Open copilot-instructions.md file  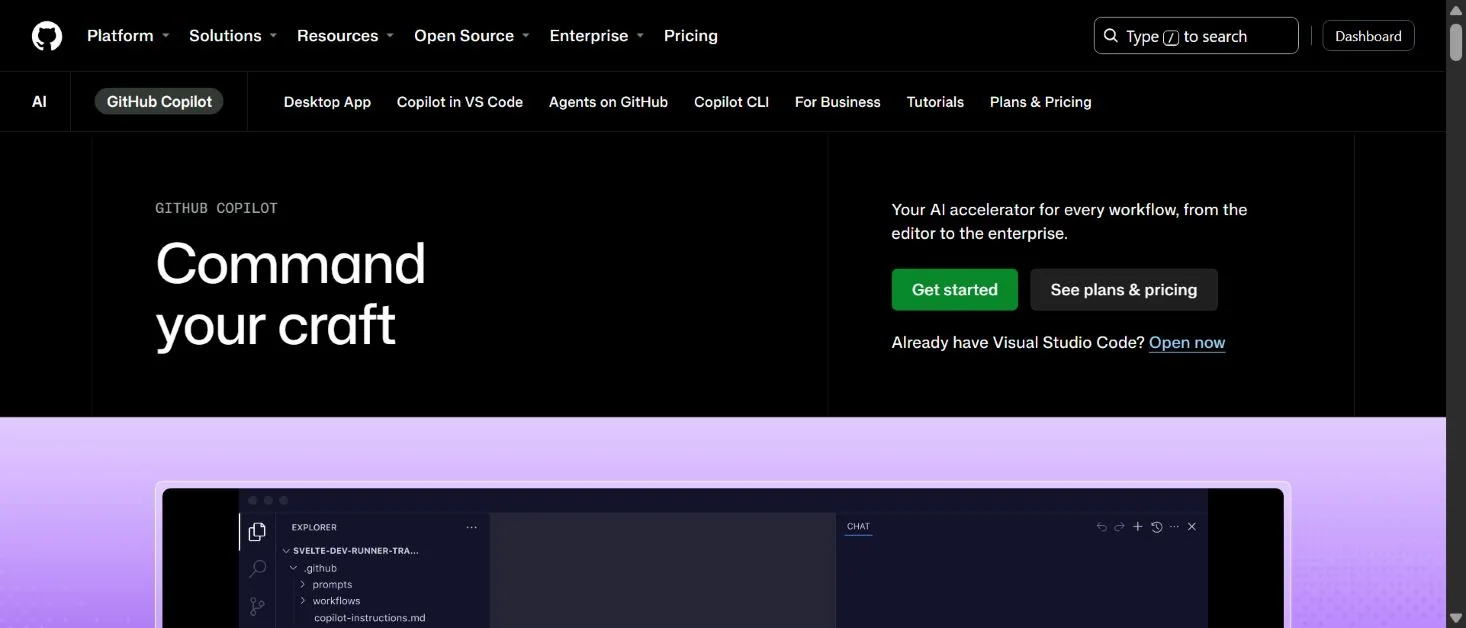point(369,618)
